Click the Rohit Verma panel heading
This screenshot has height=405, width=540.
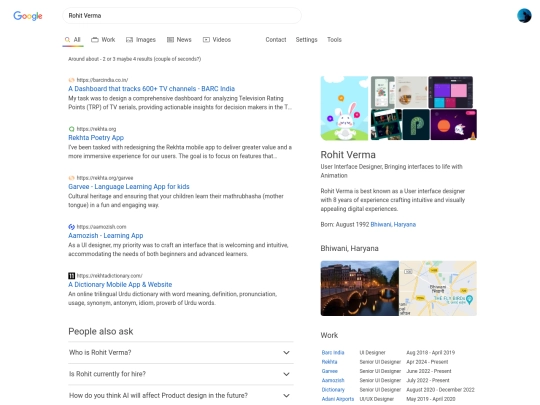(348, 155)
